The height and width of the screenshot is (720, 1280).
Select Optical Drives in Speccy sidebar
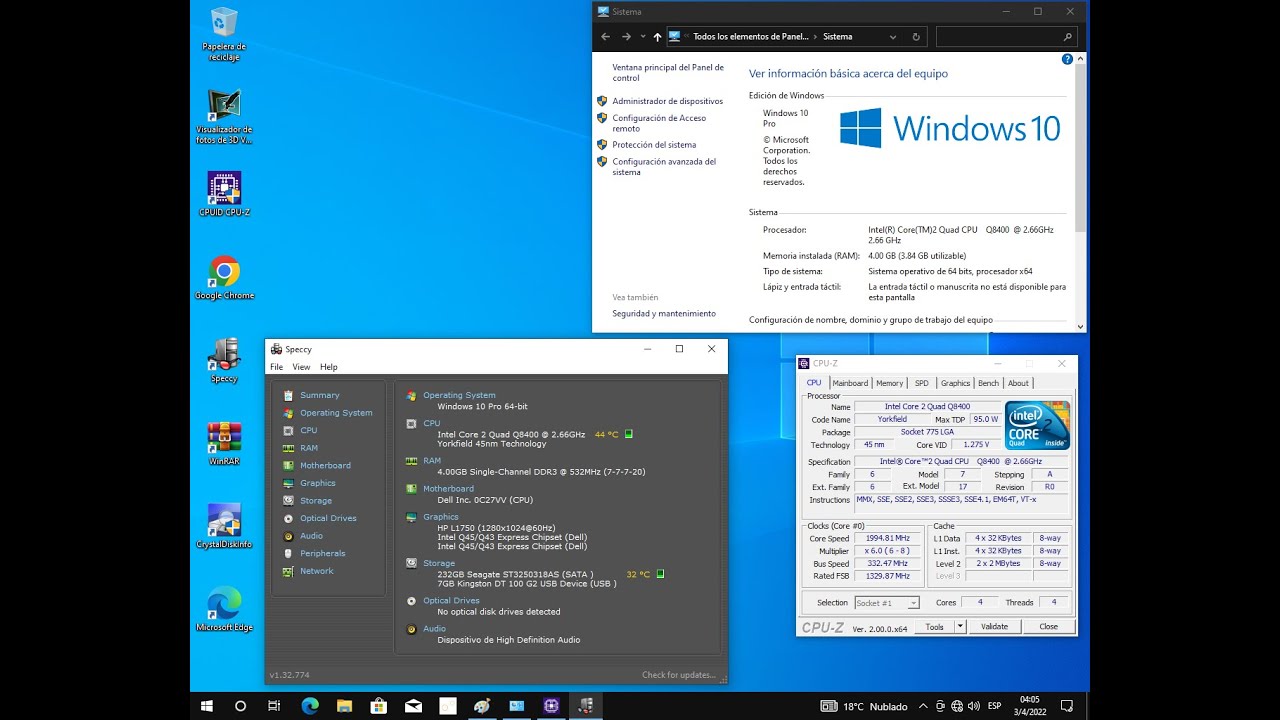328,518
